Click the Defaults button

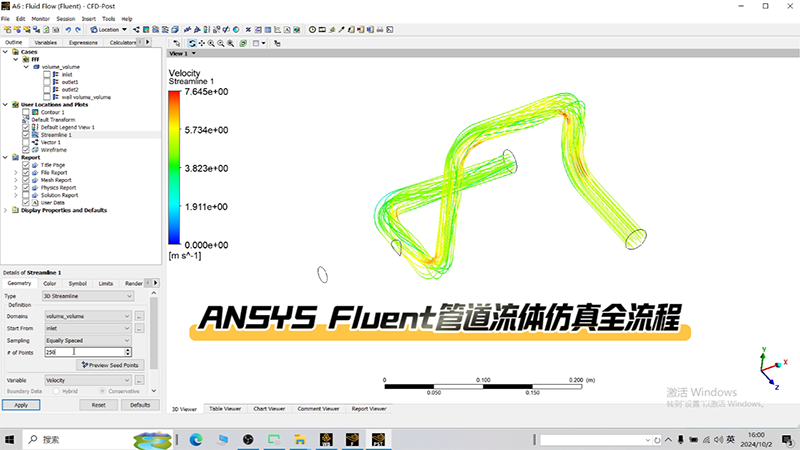pyautogui.click(x=140, y=405)
